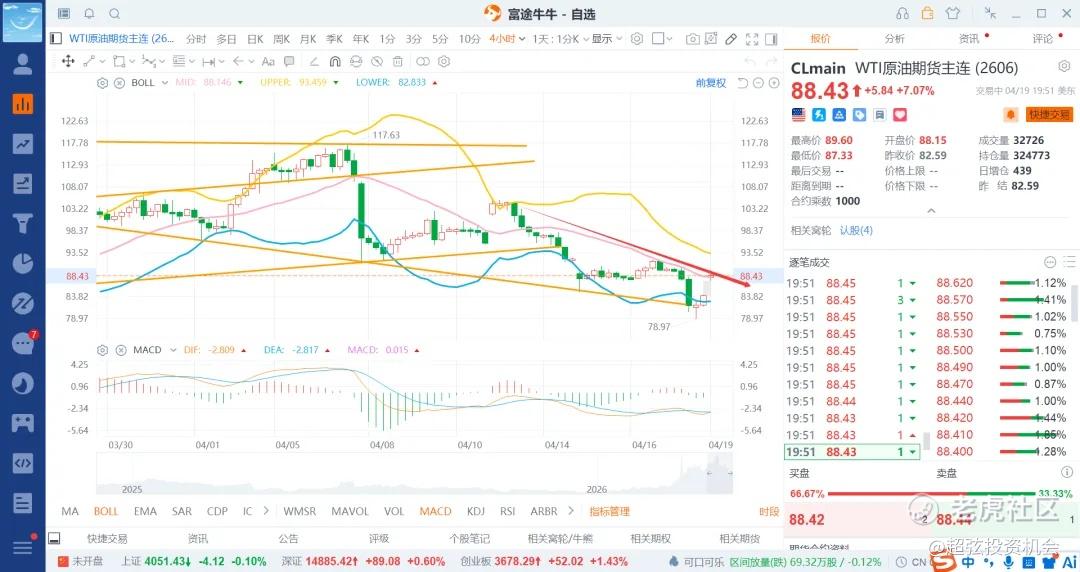
Task: Select the drawing pencil tool icon
Action: tap(731, 39)
